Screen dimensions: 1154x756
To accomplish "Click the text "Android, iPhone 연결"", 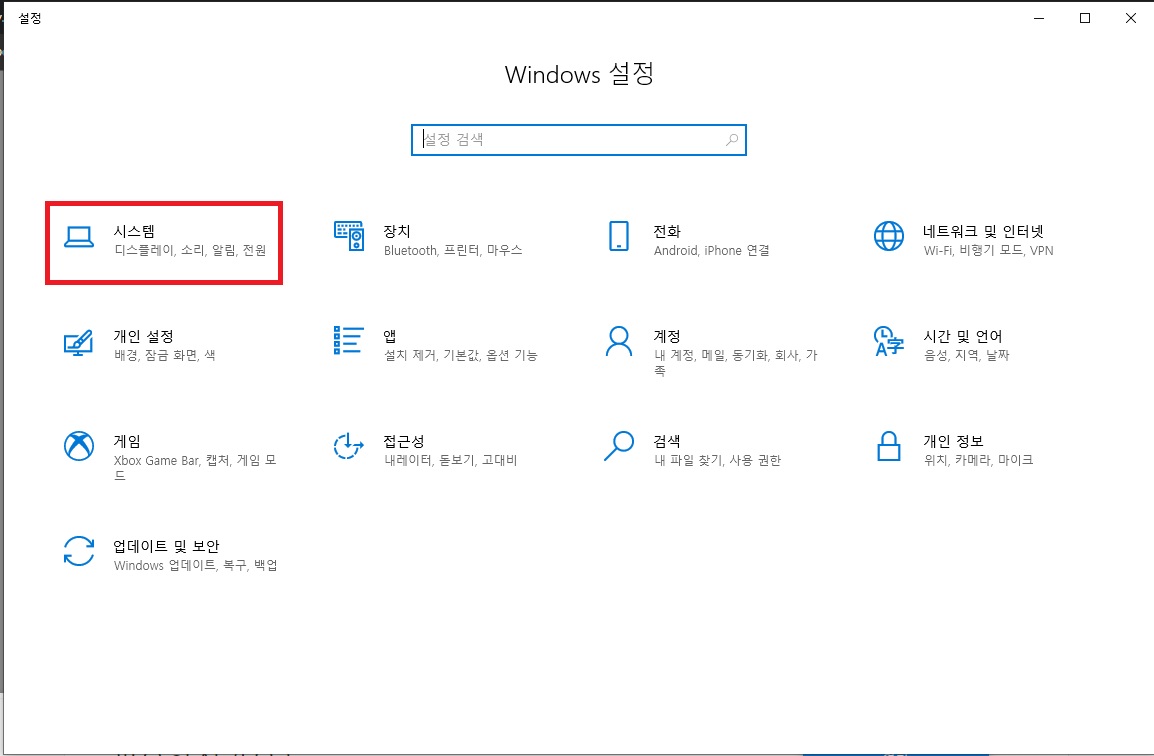I will coord(711,250).
